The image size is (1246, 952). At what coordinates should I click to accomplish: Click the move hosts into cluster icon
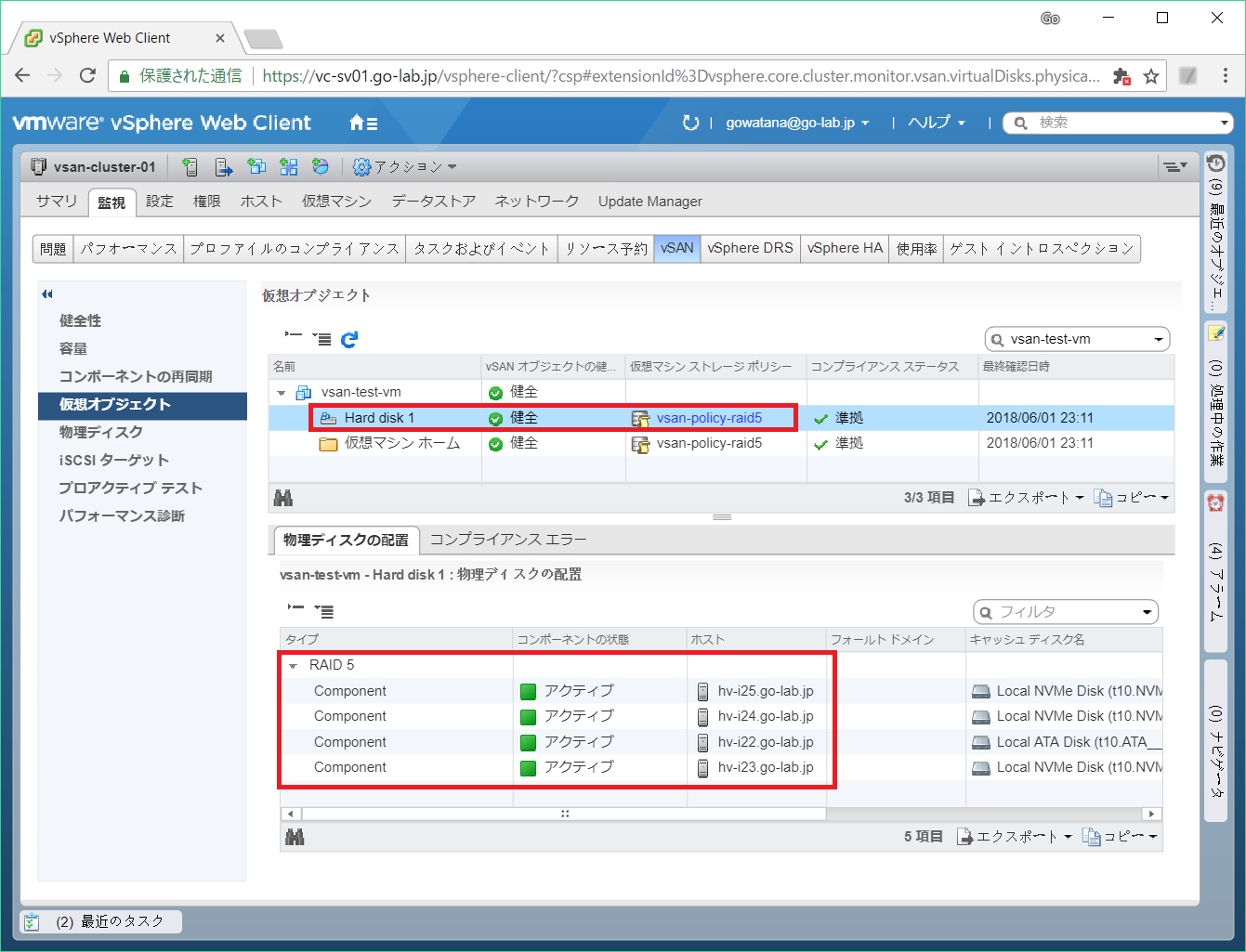(224, 167)
